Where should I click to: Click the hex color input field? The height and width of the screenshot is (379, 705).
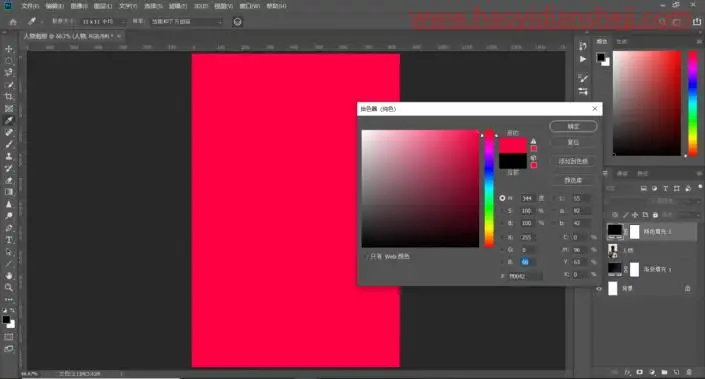[525, 276]
